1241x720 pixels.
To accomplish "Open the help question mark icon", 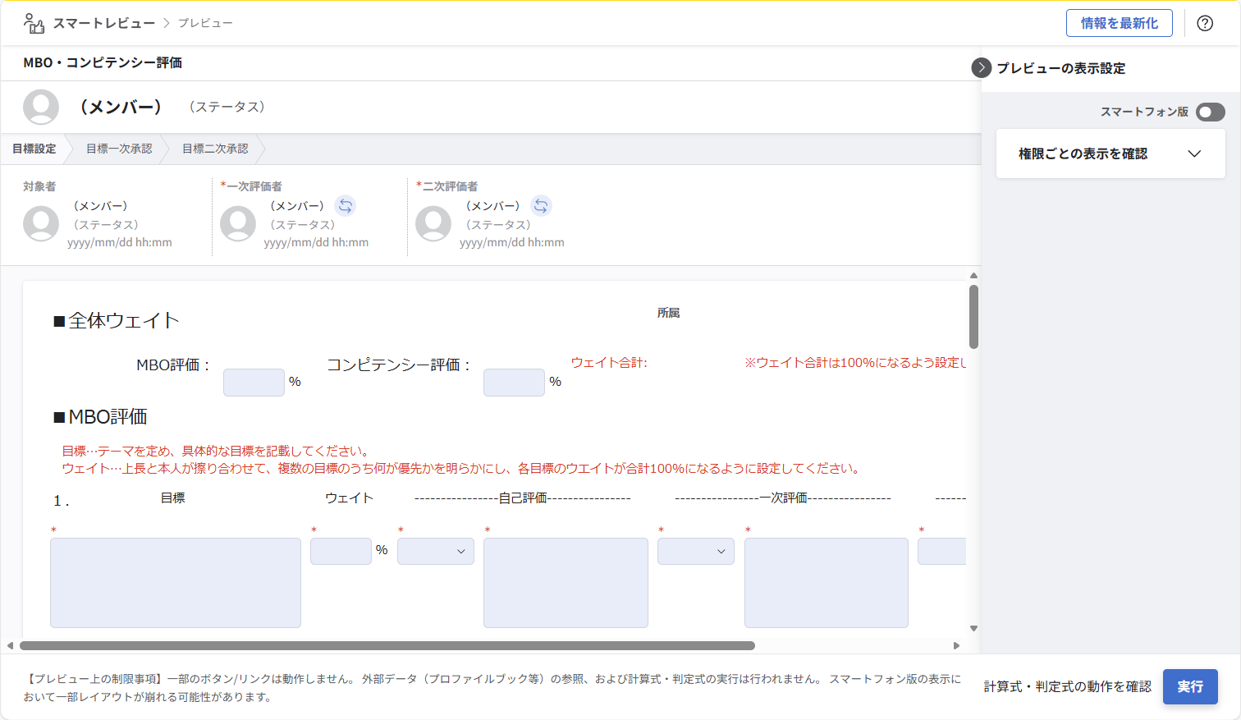I will (1204, 23).
